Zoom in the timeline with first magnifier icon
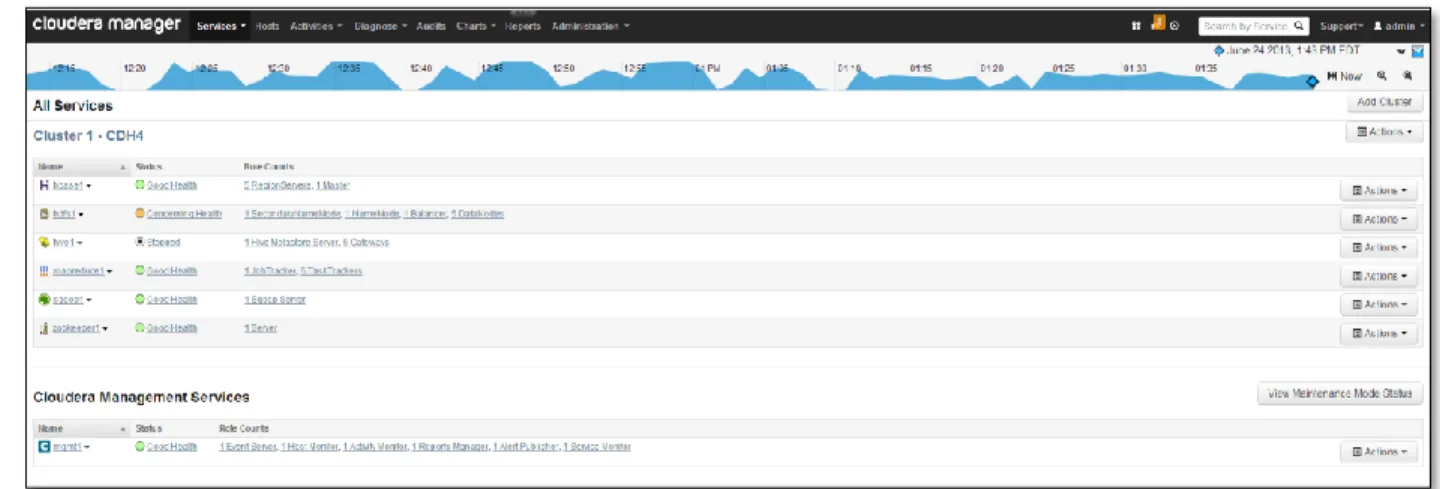The image size is (1440, 489). click(1382, 76)
